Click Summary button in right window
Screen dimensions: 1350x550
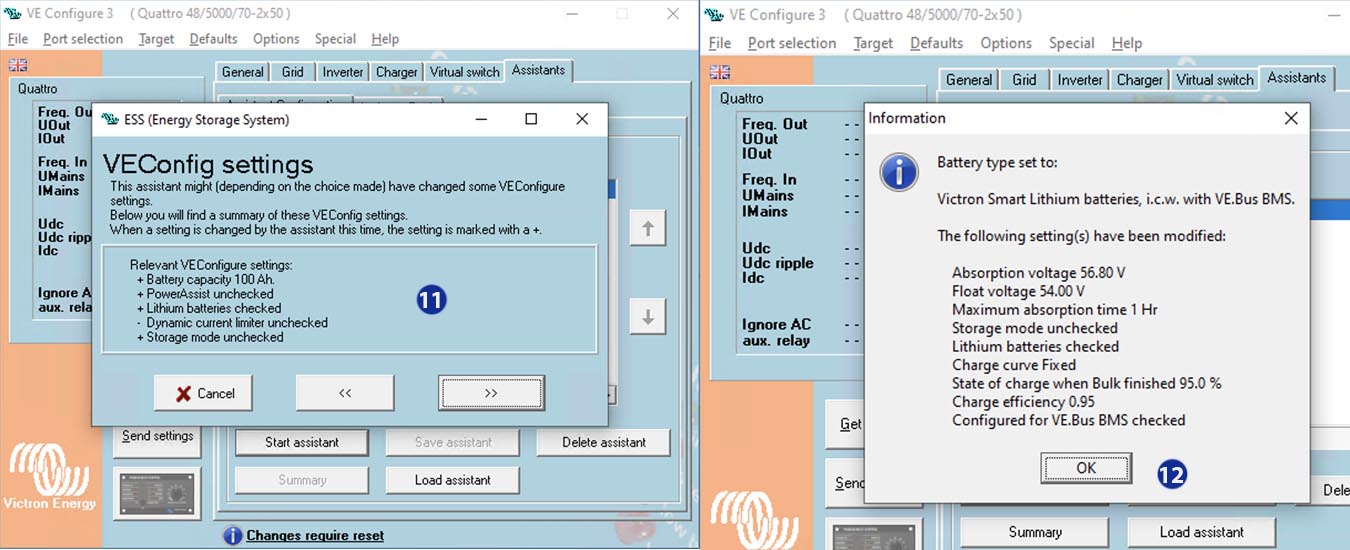pos(1035,532)
